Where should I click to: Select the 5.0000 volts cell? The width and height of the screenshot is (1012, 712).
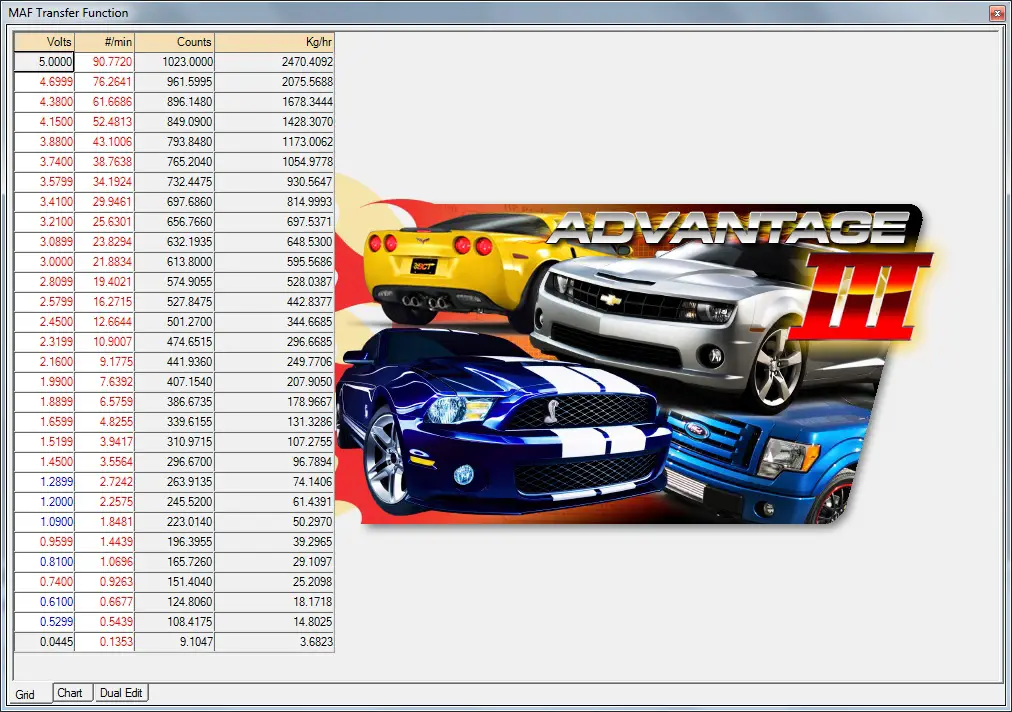pos(45,62)
